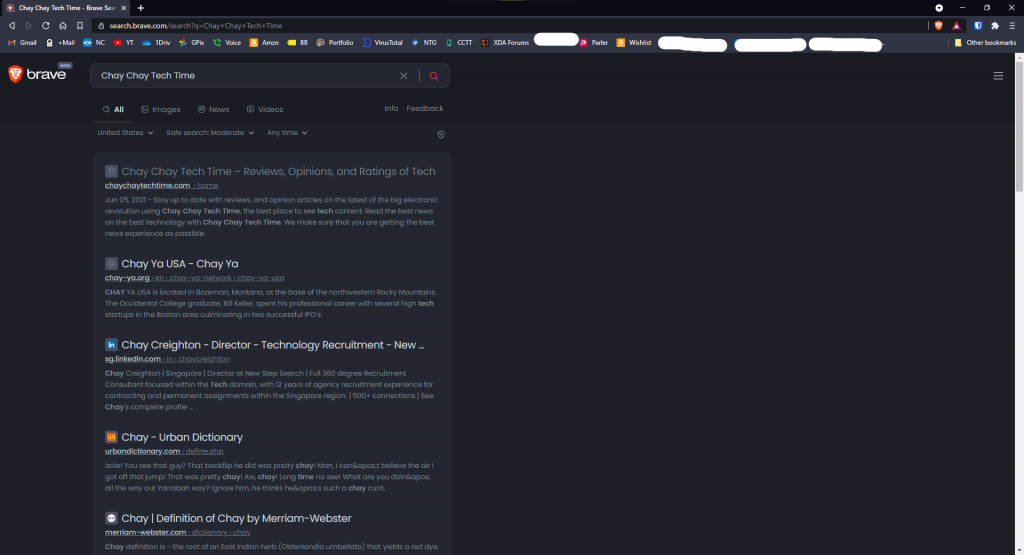Screen dimensions: 1024x555
Task: Switch to the News tab
Action: (214, 109)
